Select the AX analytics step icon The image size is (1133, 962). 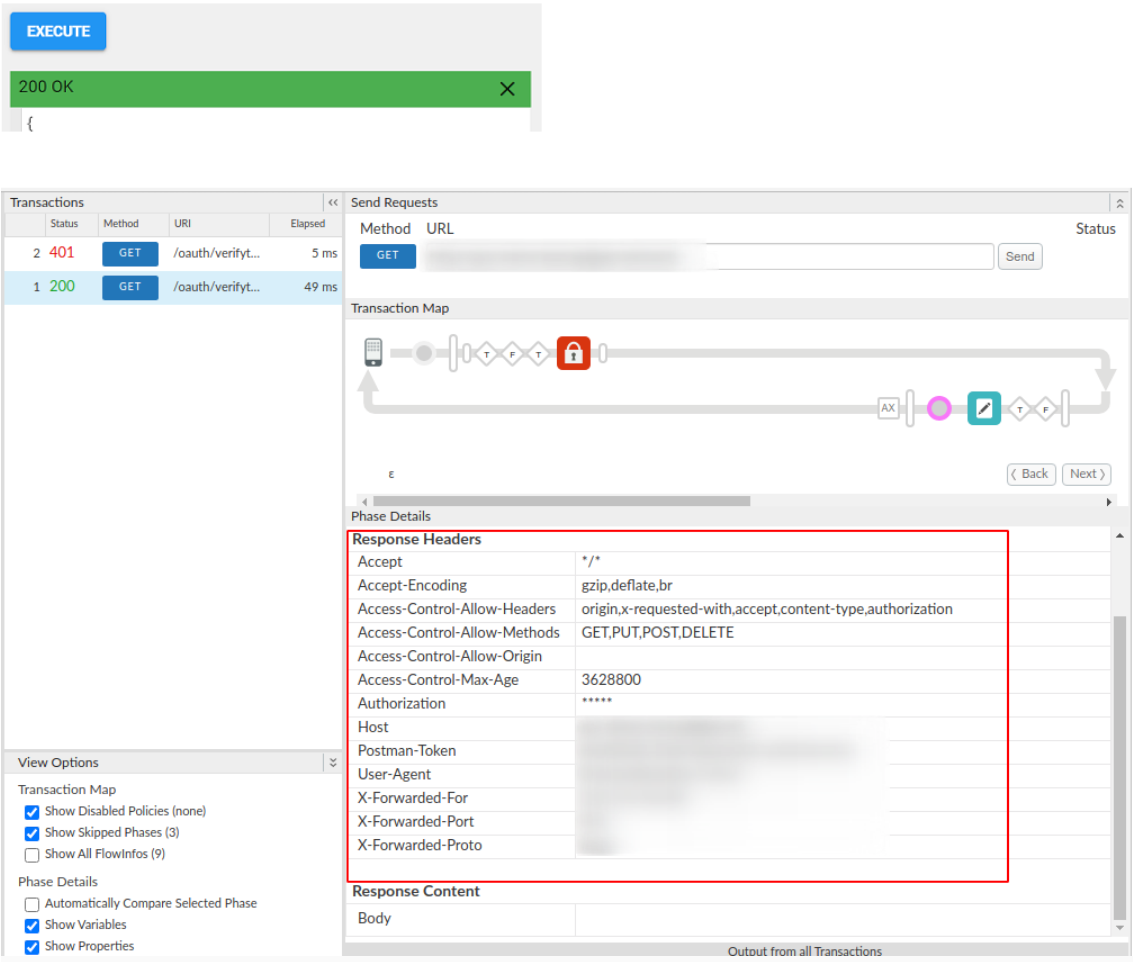pyautogui.click(x=888, y=408)
